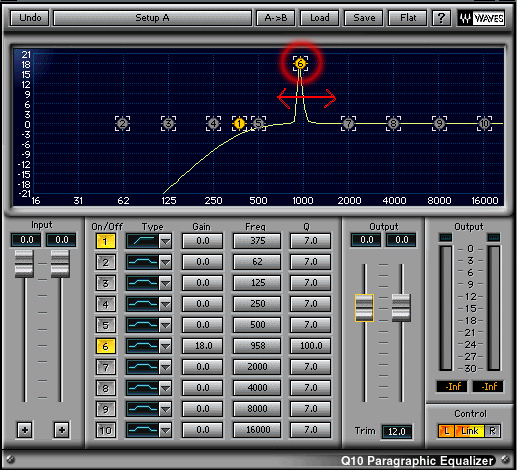Viewport: 517px width, 470px height.
Task: Select band 8 marker on the EQ graph
Action: click(394, 124)
